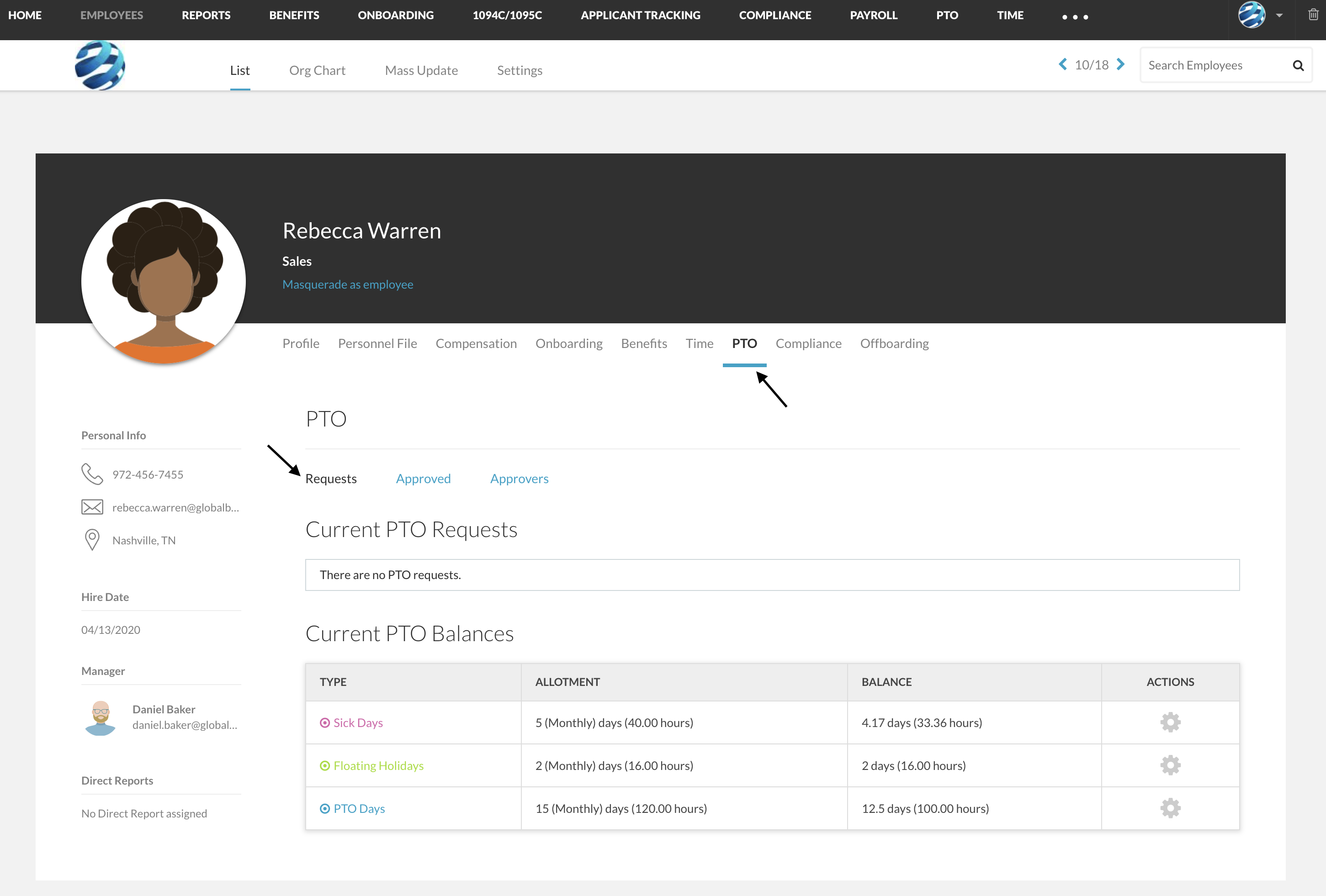The image size is (1326, 896).
Task: Open the COMPLIANCE top menu
Action: [775, 16]
